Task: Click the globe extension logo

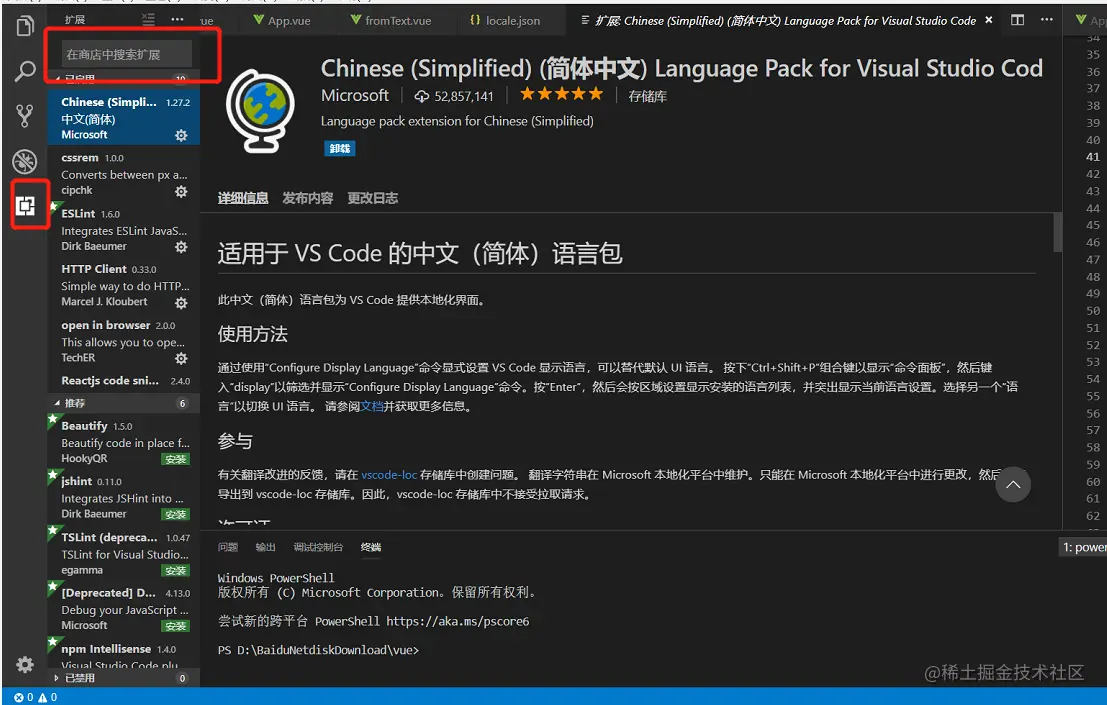Action: (261, 111)
